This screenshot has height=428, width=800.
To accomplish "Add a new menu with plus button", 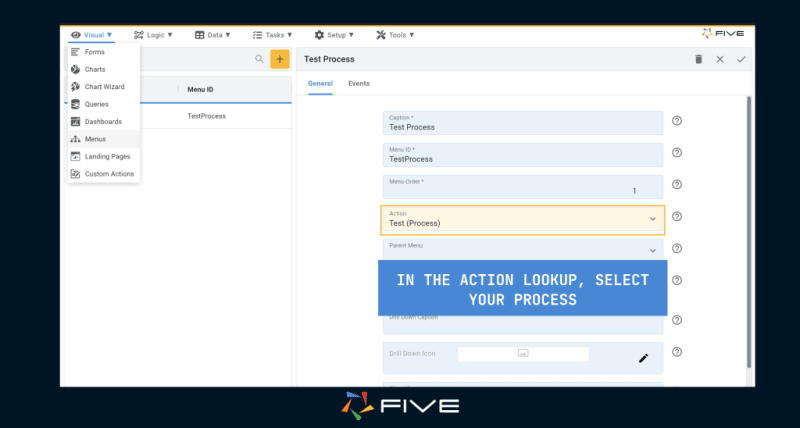I will pyautogui.click(x=280, y=59).
